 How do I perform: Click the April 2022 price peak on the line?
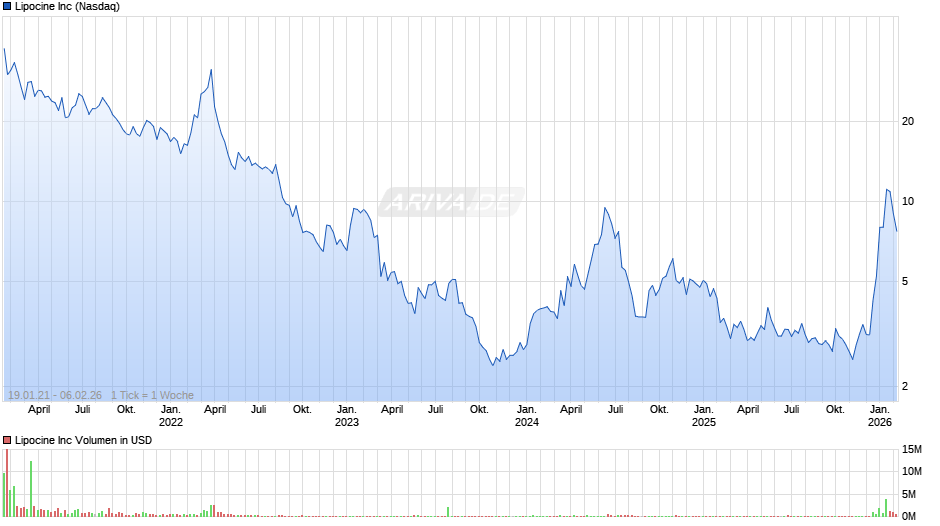click(x=210, y=70)
